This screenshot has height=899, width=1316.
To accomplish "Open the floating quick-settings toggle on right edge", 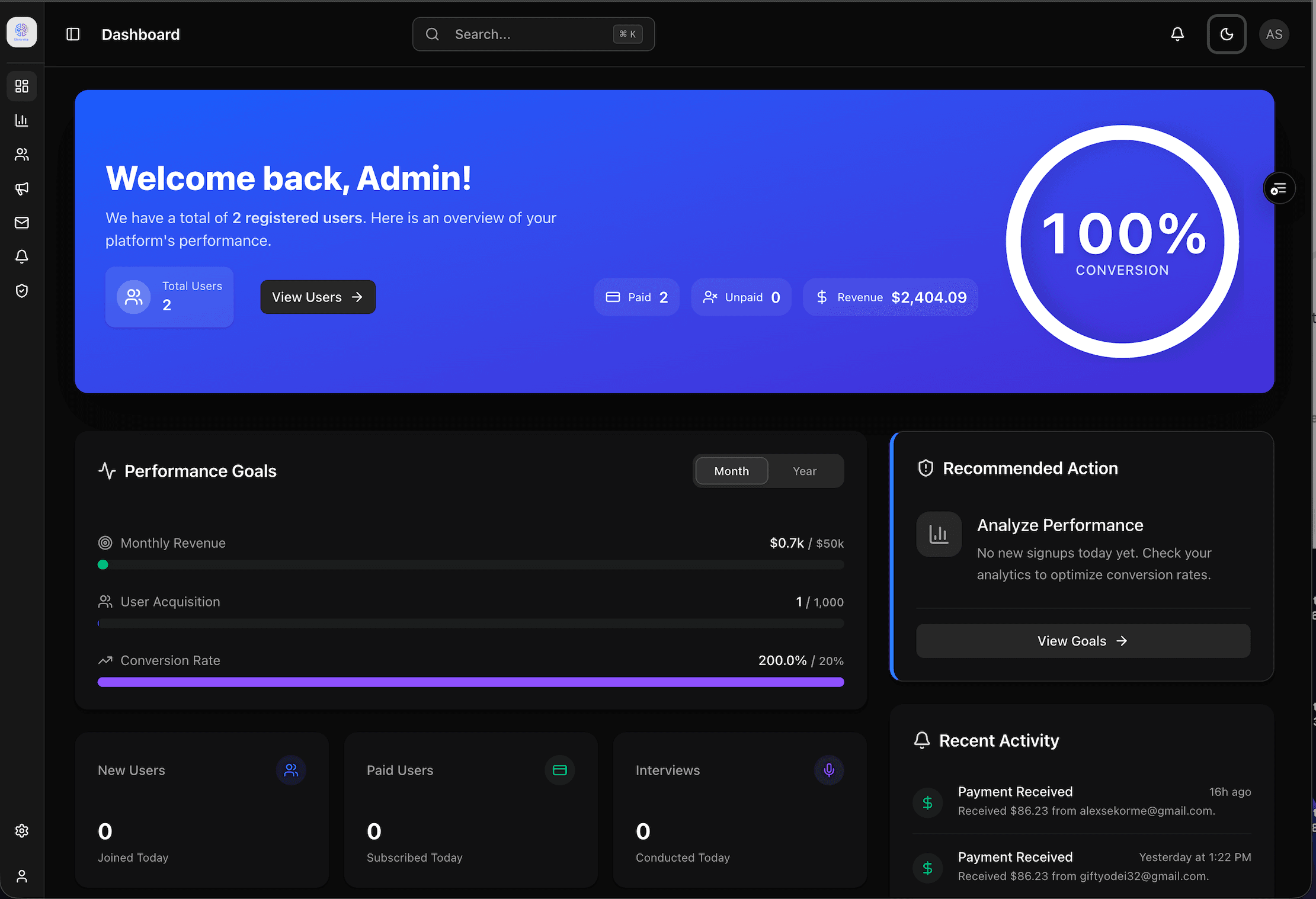I will click(1279, 188).
